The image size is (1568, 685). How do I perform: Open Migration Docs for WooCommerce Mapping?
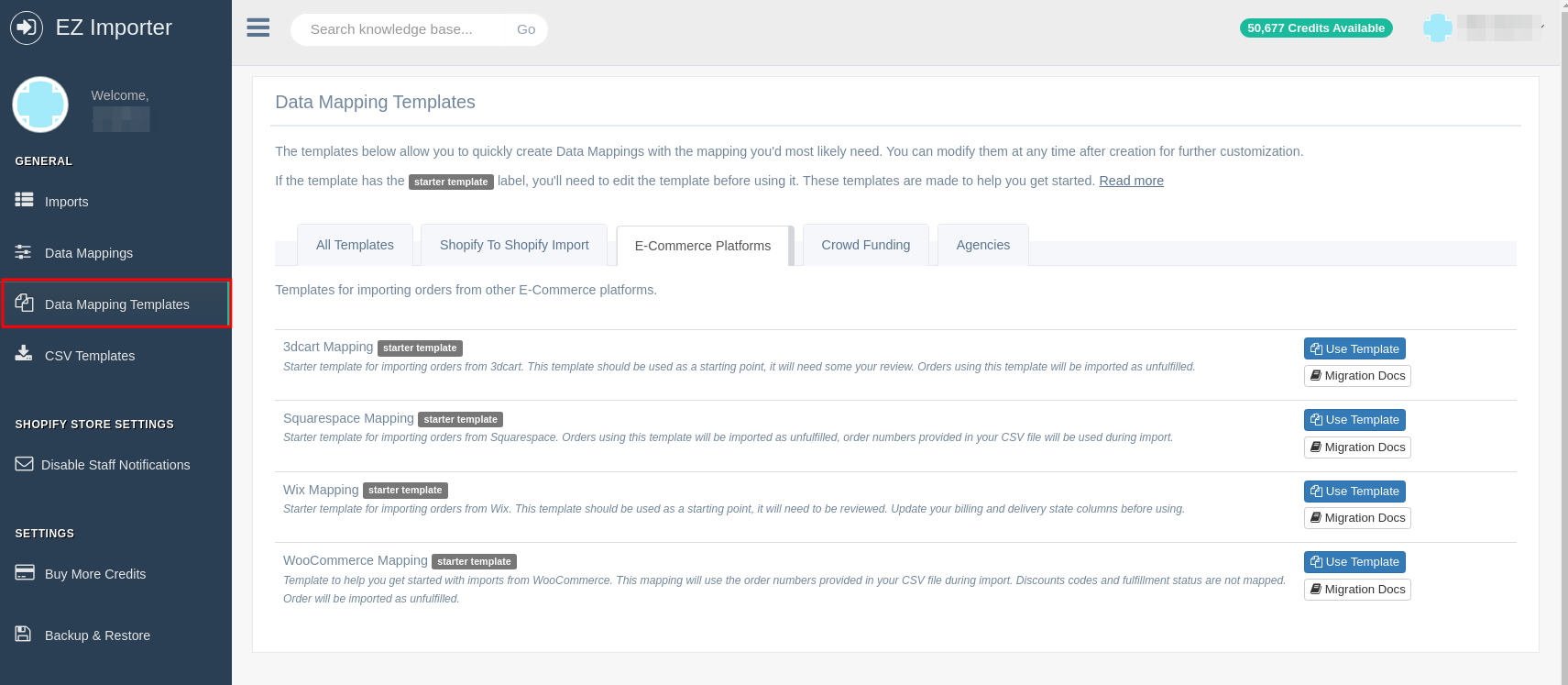pyautogui.click(x=1357, y=590)
